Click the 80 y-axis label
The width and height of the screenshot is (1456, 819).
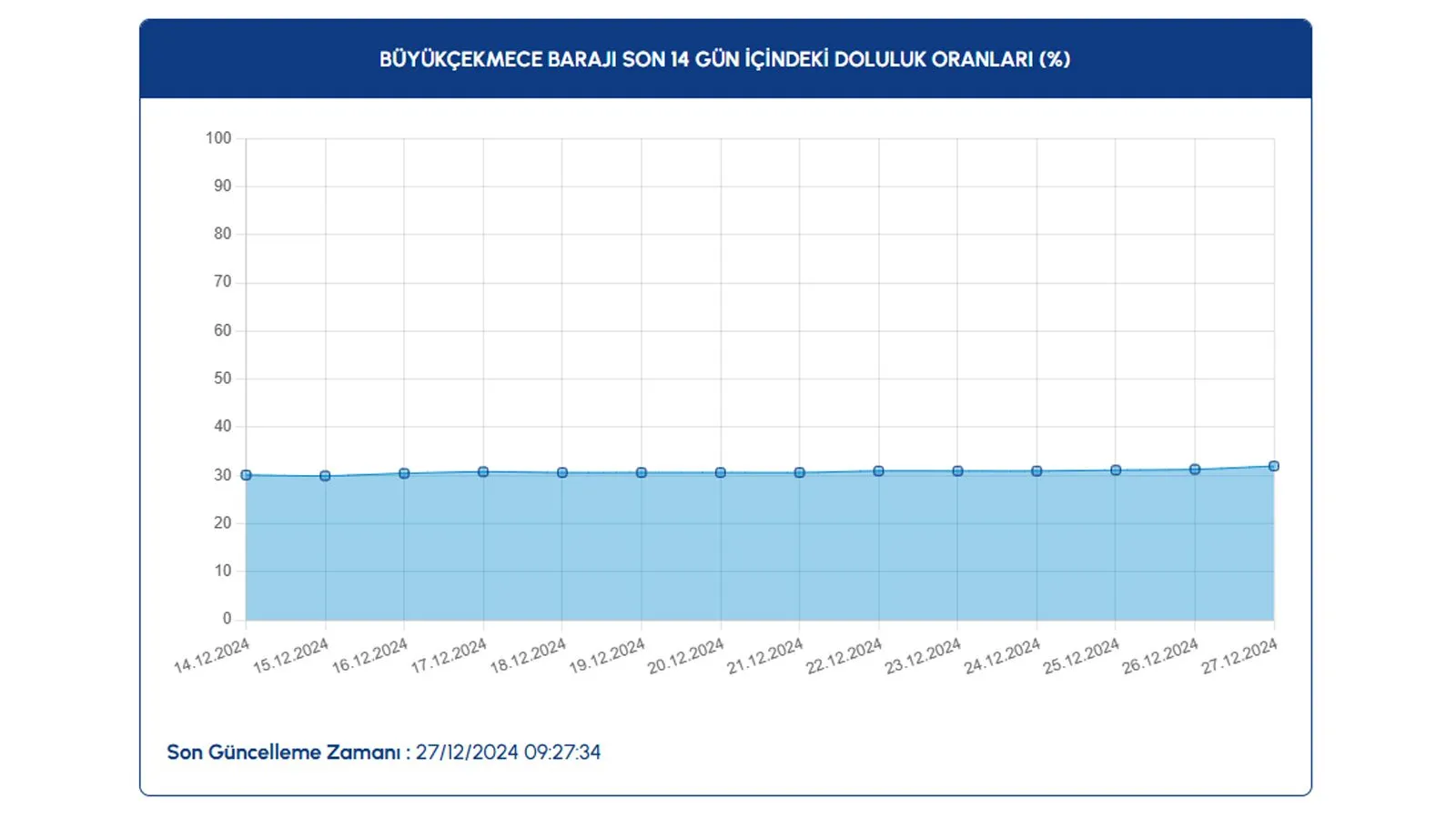(223, 234)
